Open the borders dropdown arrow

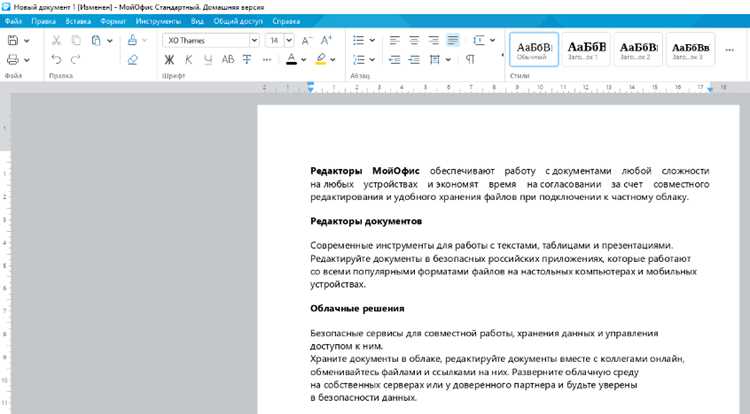click(448, 60)
